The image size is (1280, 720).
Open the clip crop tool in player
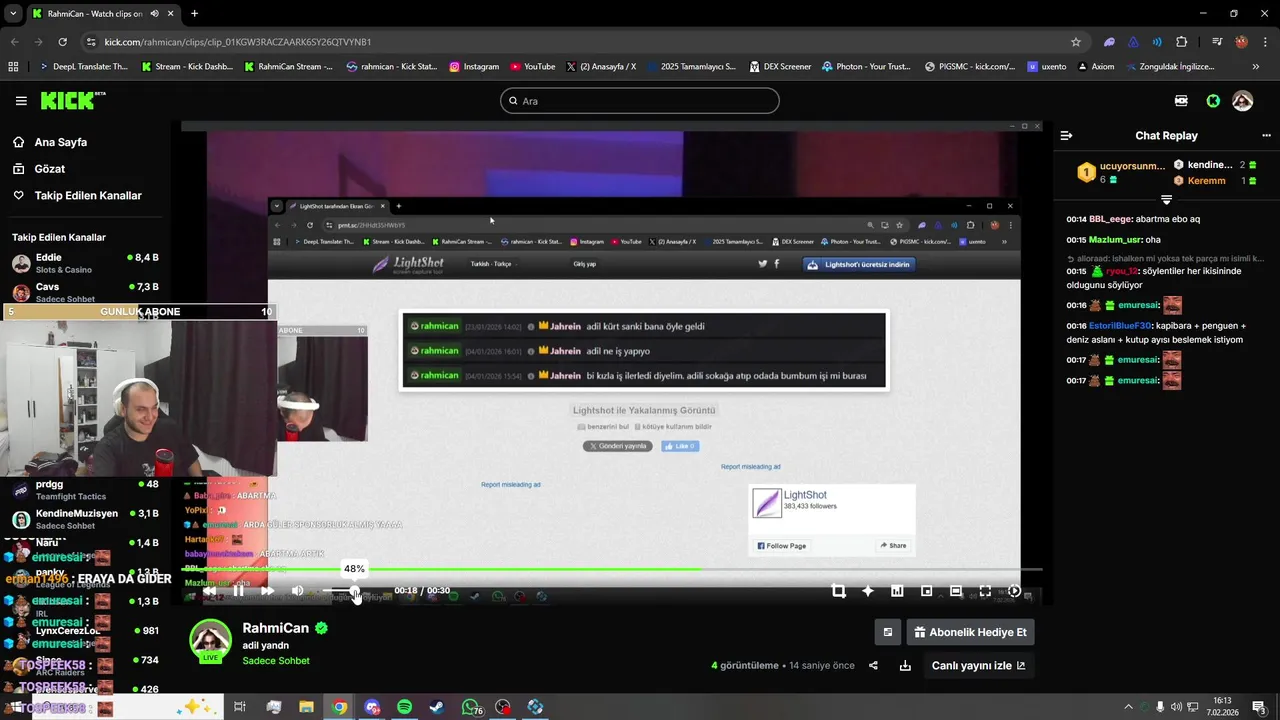click(838, 591)
